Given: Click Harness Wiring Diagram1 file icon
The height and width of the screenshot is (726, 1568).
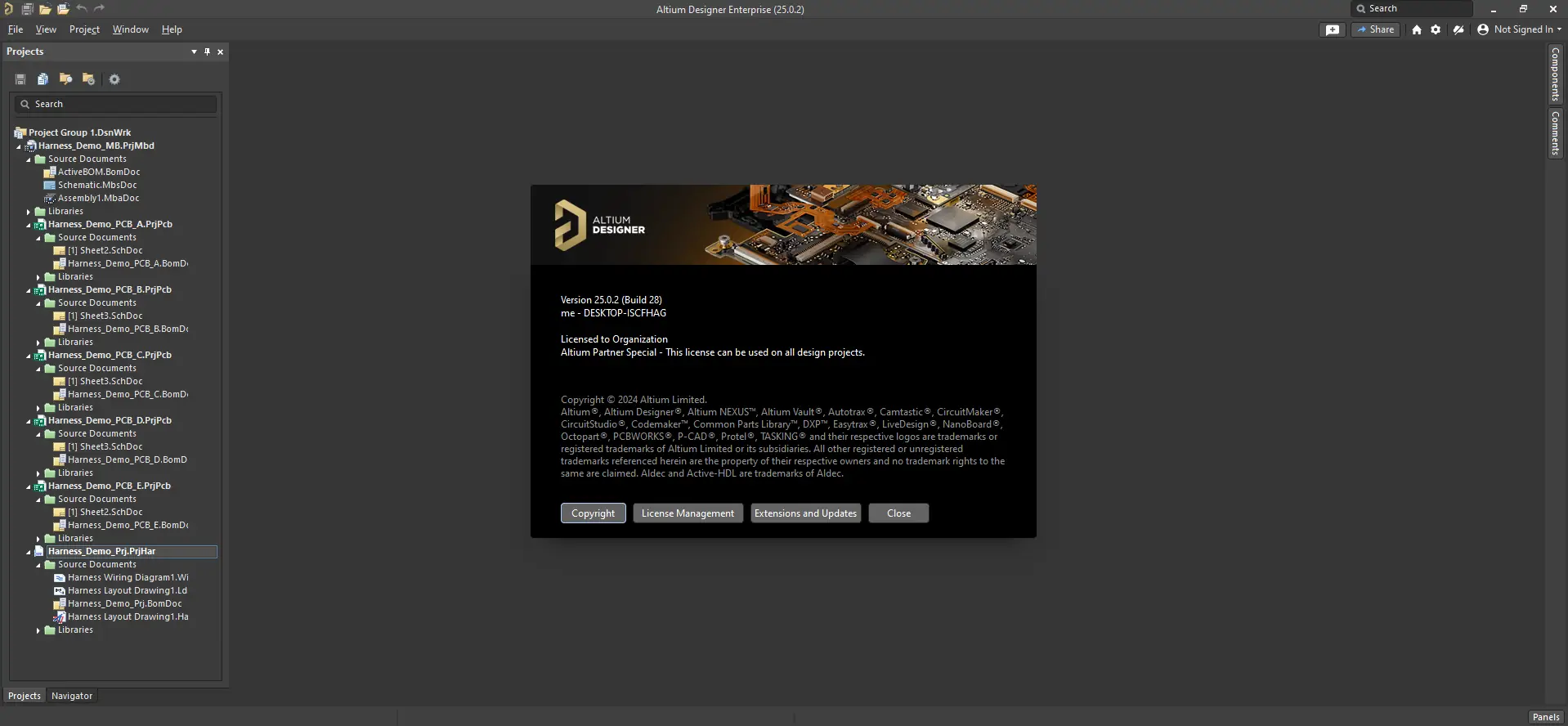Looking at the screenshot, I should point(59,577).
